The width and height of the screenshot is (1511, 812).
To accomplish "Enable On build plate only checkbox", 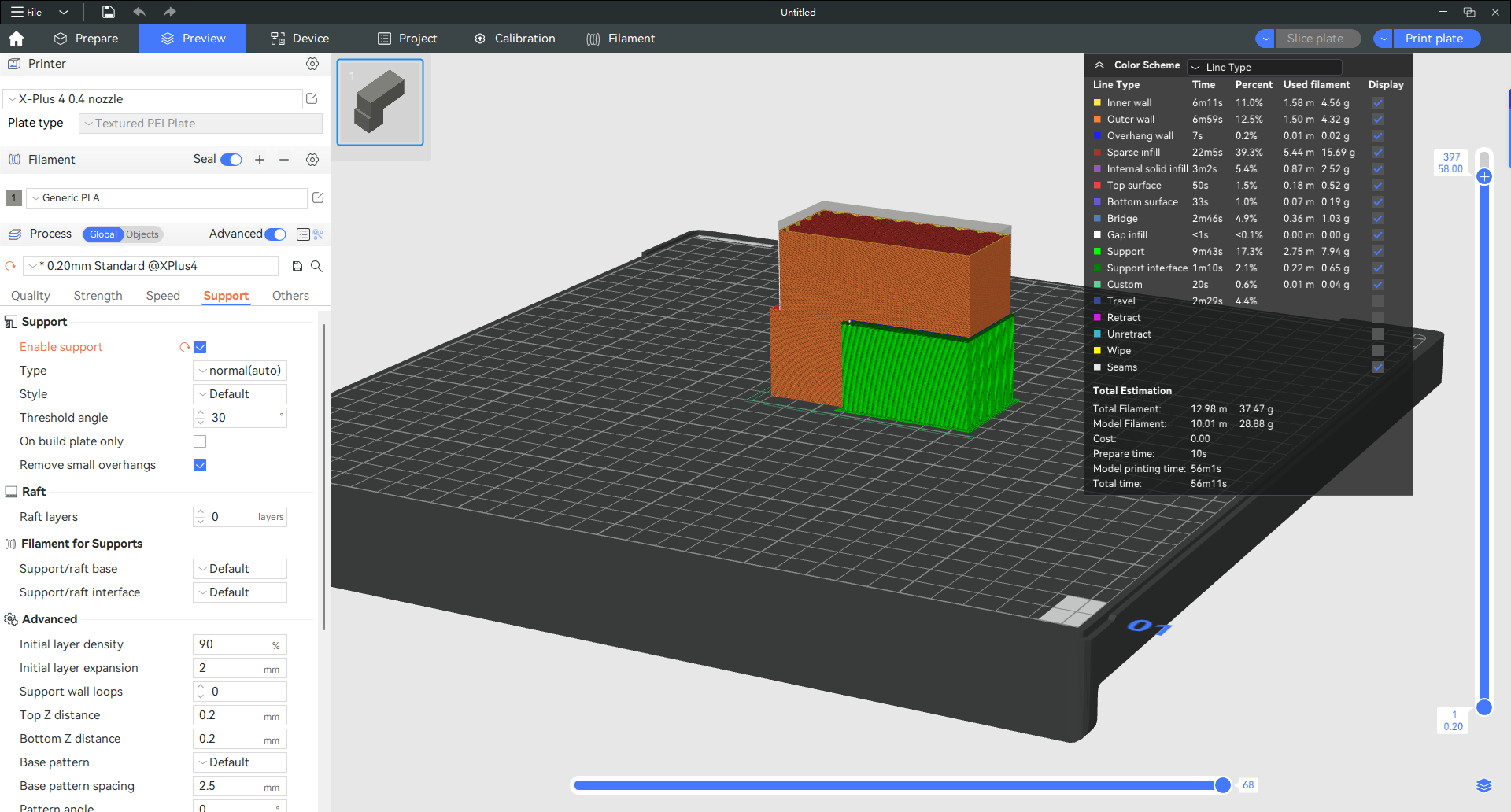I will (200, 441).
